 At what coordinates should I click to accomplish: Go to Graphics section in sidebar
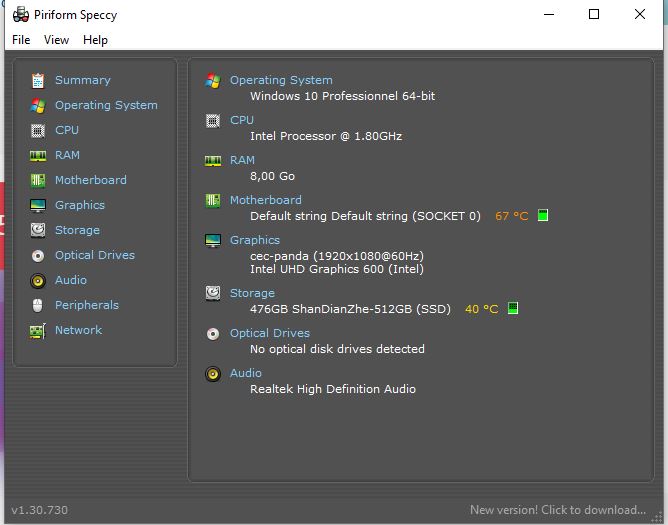pyautogui.click(x=80, y=205)
